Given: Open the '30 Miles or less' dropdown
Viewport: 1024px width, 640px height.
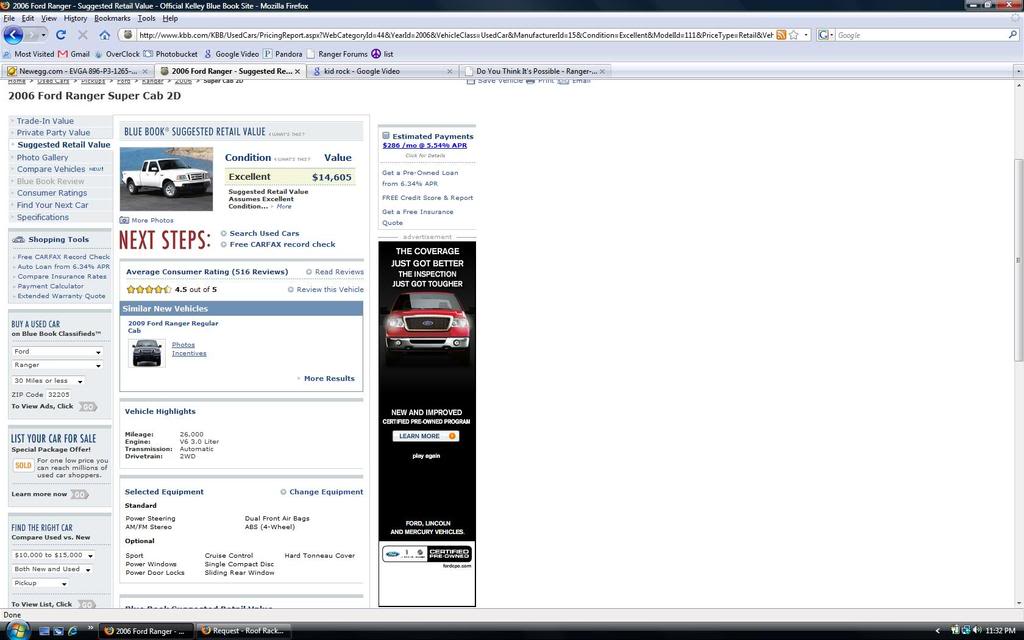Looking at the screenshot, I should click(48, 381).
